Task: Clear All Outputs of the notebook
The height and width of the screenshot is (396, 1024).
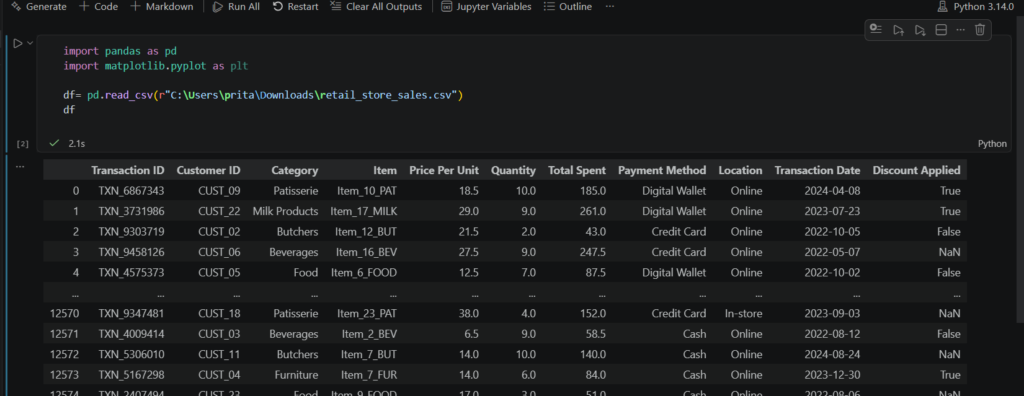Action: pyautogui.click(x=376, y=7)
